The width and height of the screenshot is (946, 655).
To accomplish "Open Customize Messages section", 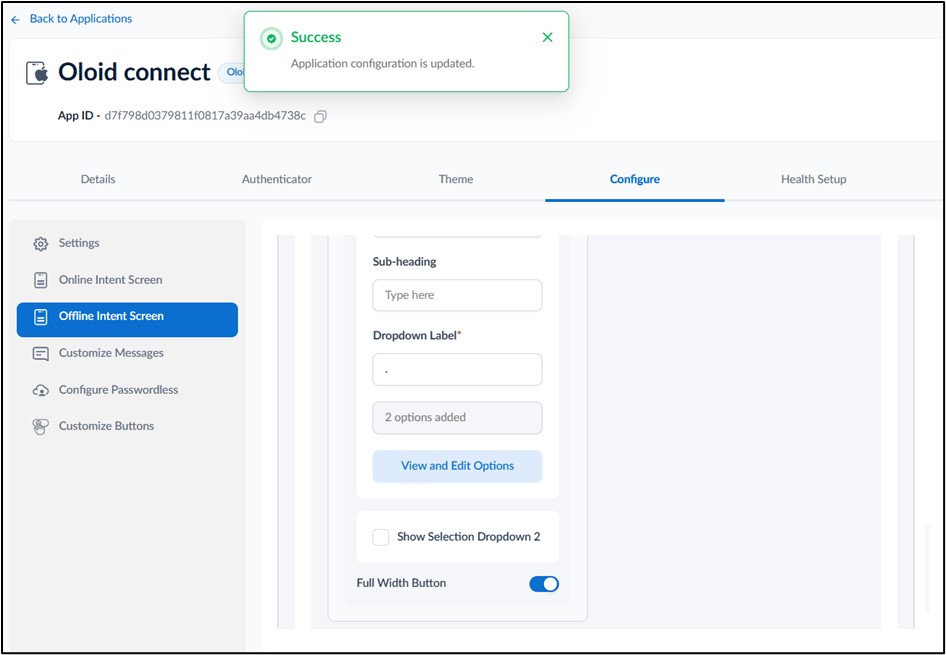I will tap(127, 353).
